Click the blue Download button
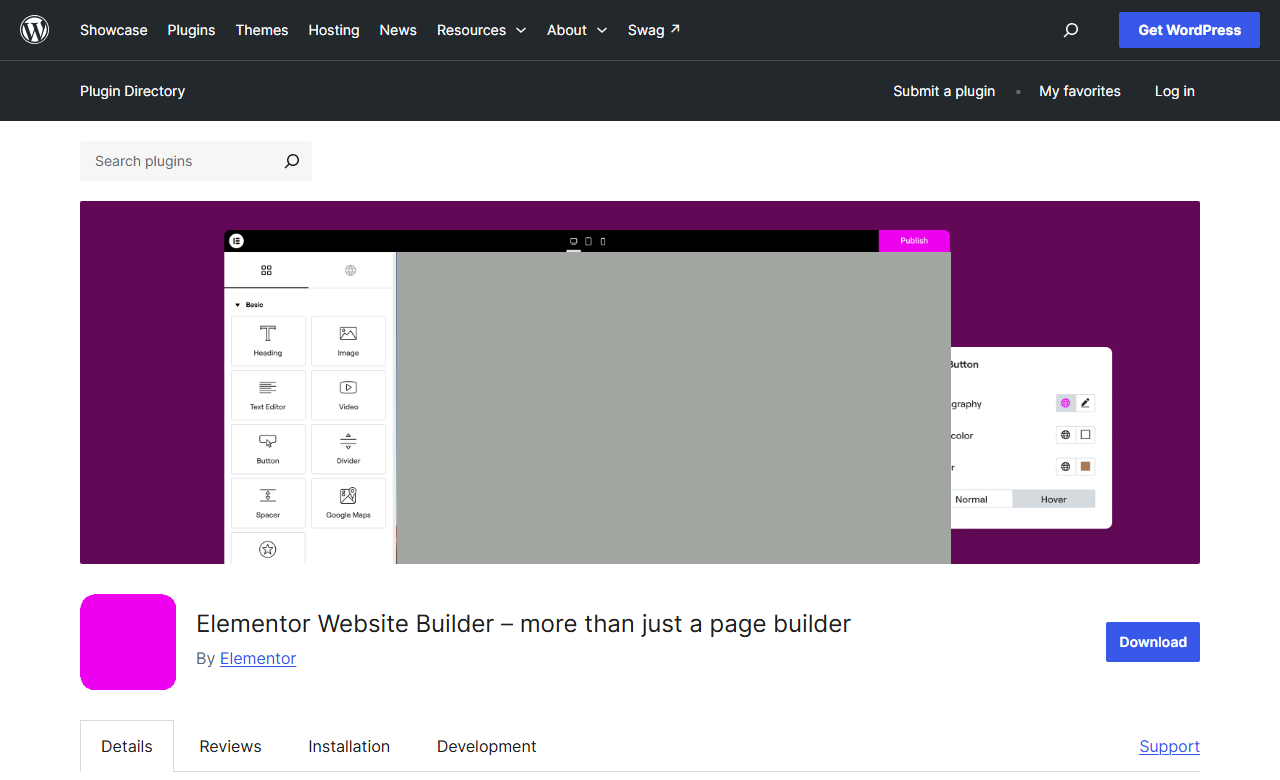The width and height of the screenshot is (1280, 780). point(1153,642)
